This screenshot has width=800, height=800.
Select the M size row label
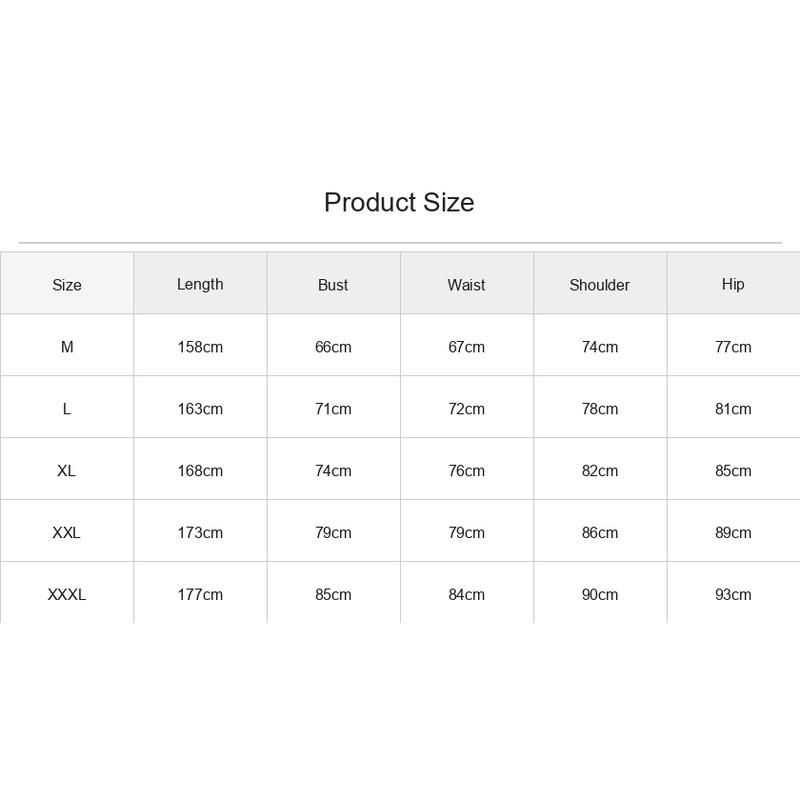pyautogui.click(x=67, y=347)
